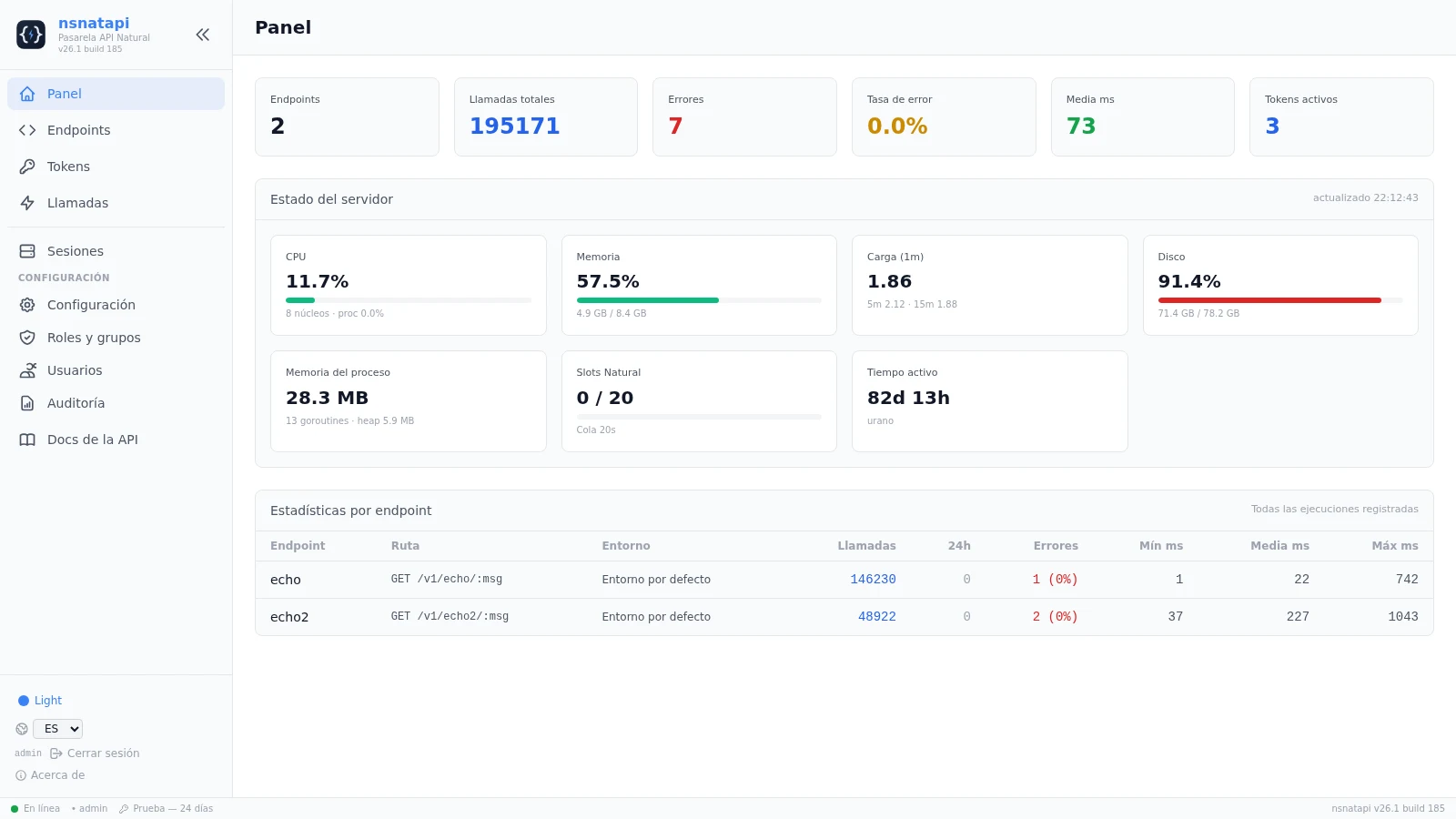Click echo2 calls count 48922
Screen dimensions: 1456x819
(877, 617)
